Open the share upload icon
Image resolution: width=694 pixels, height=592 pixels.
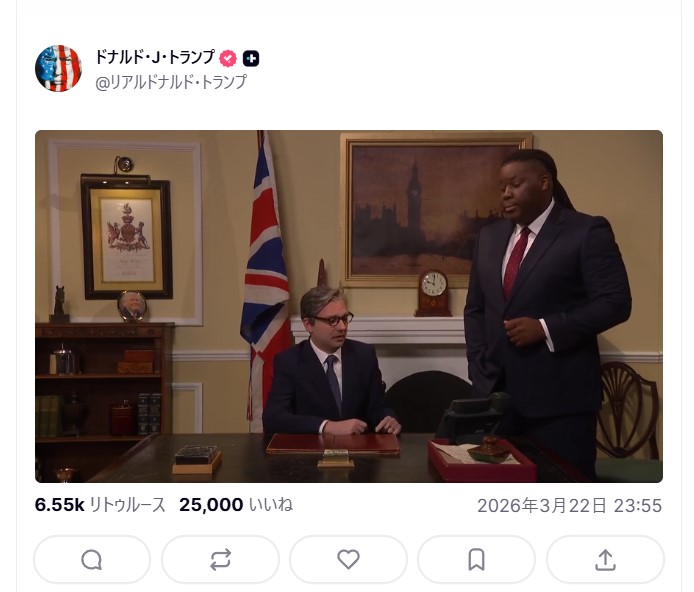click(605, 560)
